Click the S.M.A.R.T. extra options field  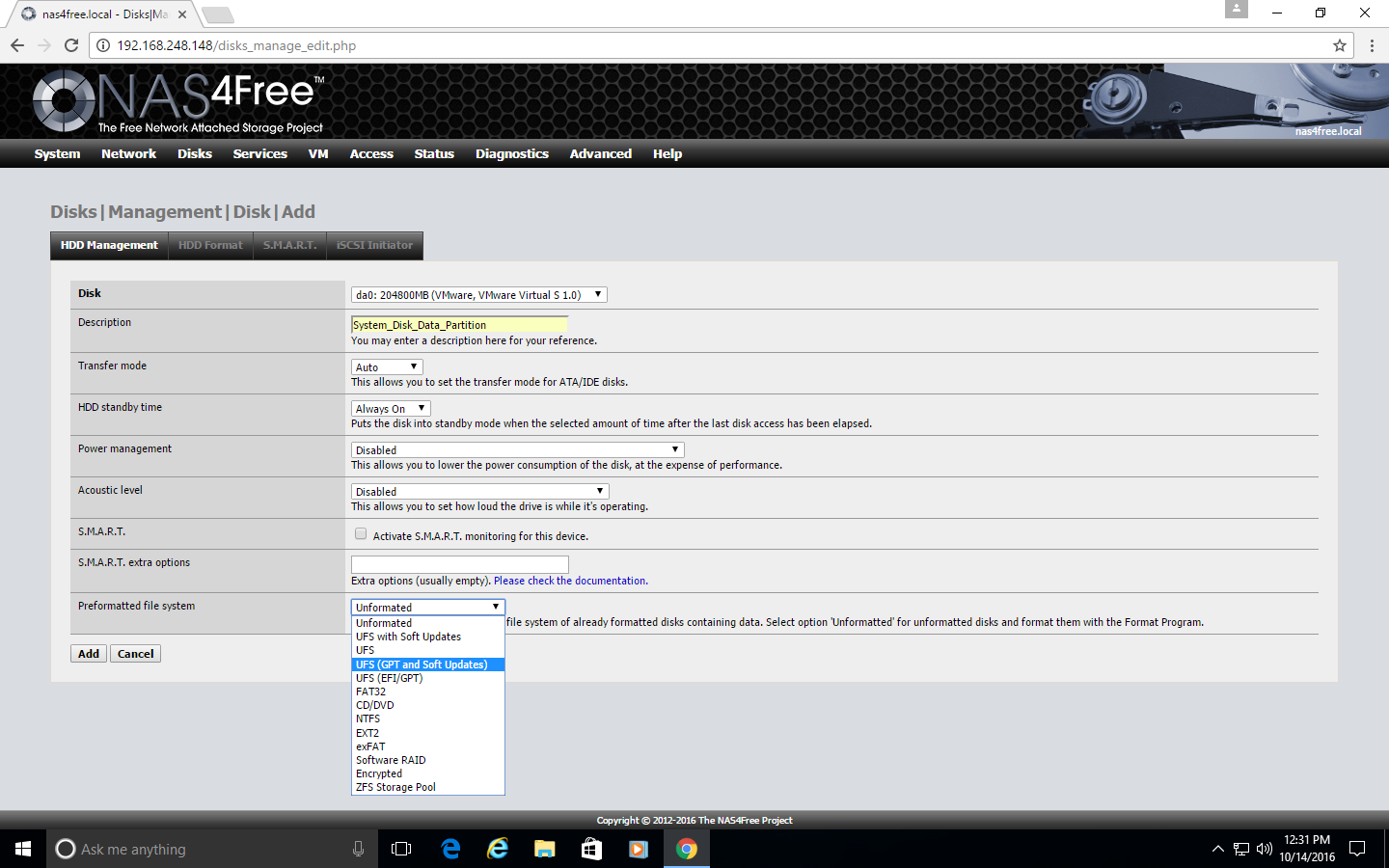tap(459, 564)
